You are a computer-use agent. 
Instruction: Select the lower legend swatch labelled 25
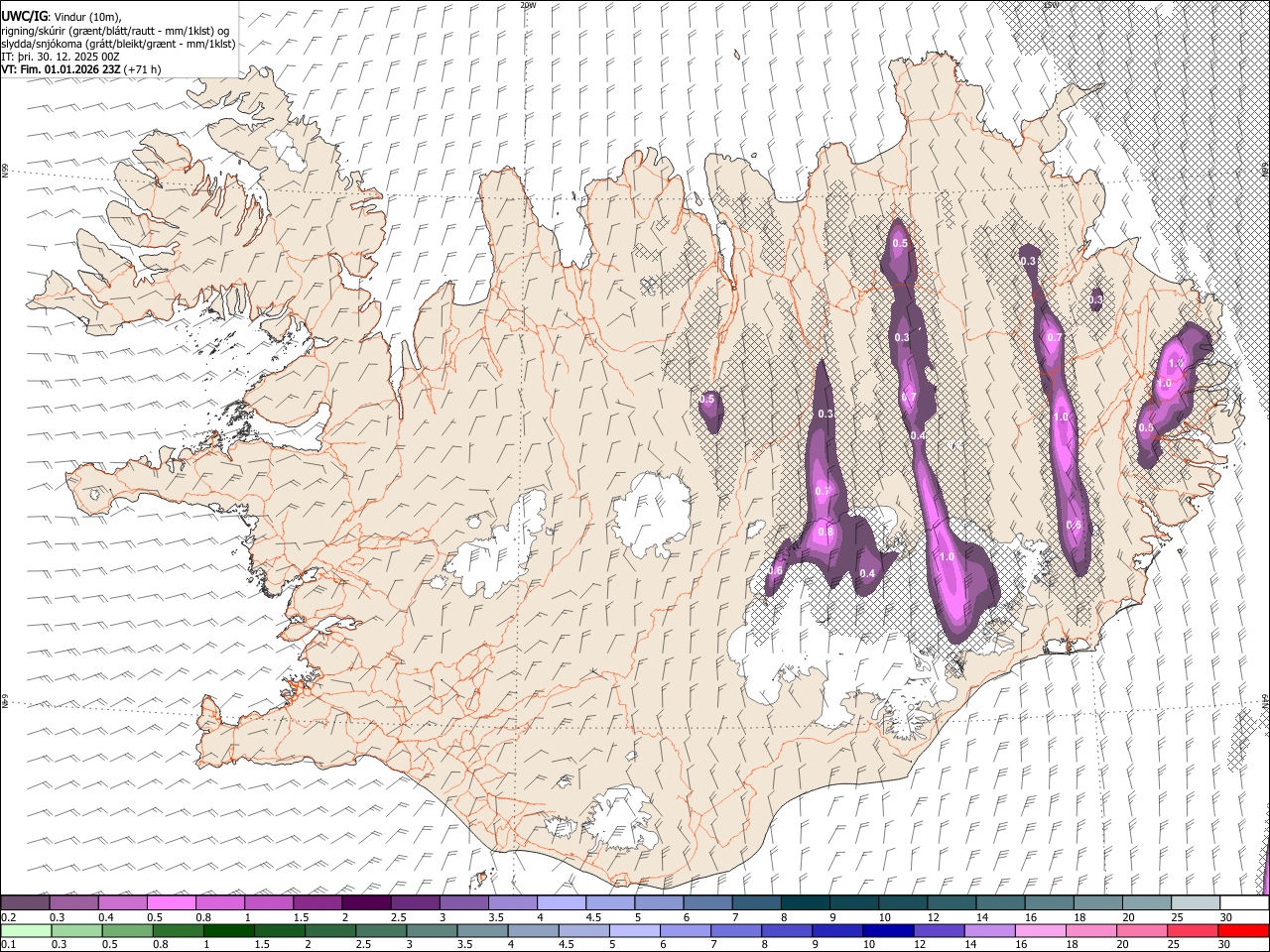(1193, 930)
